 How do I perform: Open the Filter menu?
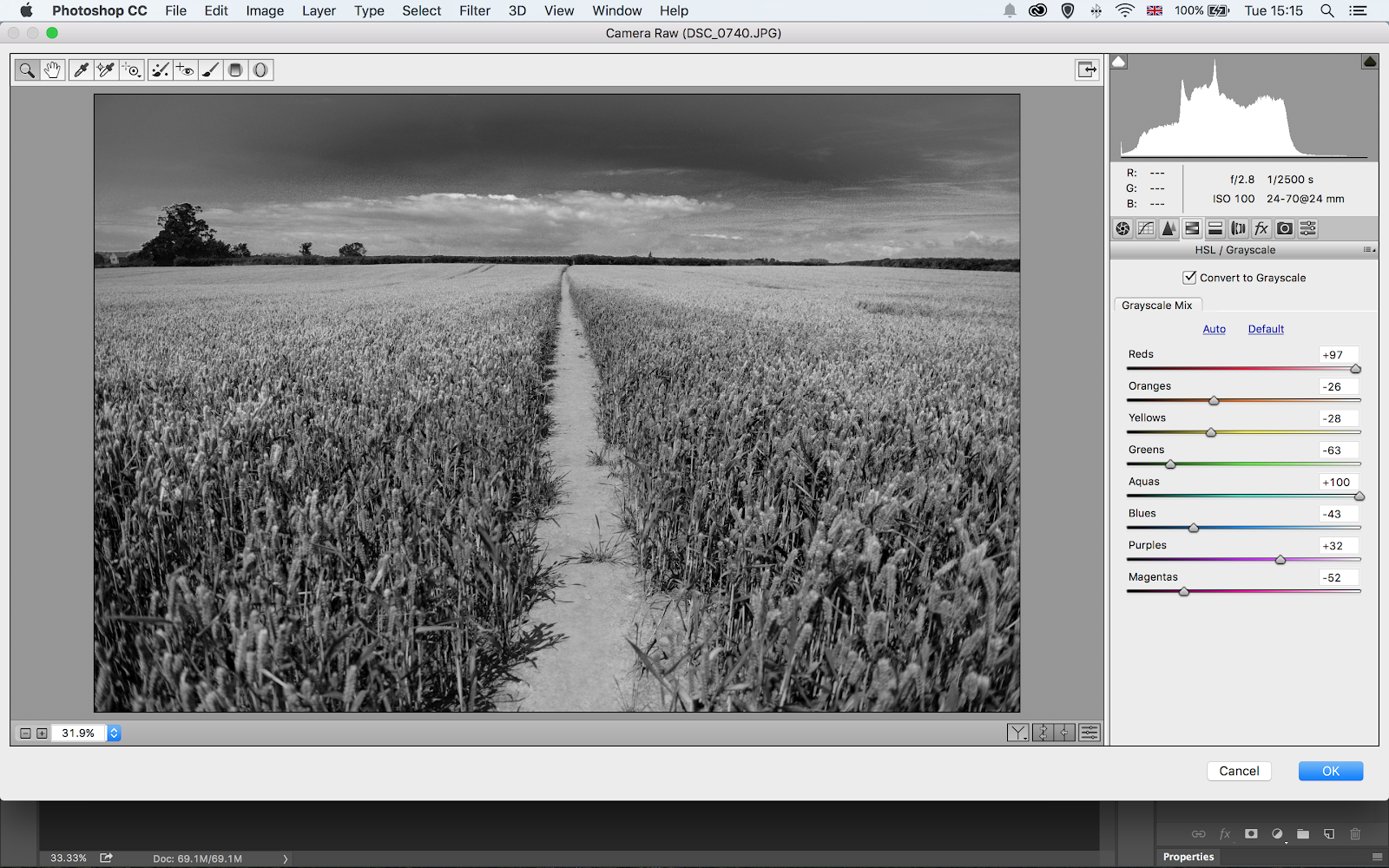474,10
